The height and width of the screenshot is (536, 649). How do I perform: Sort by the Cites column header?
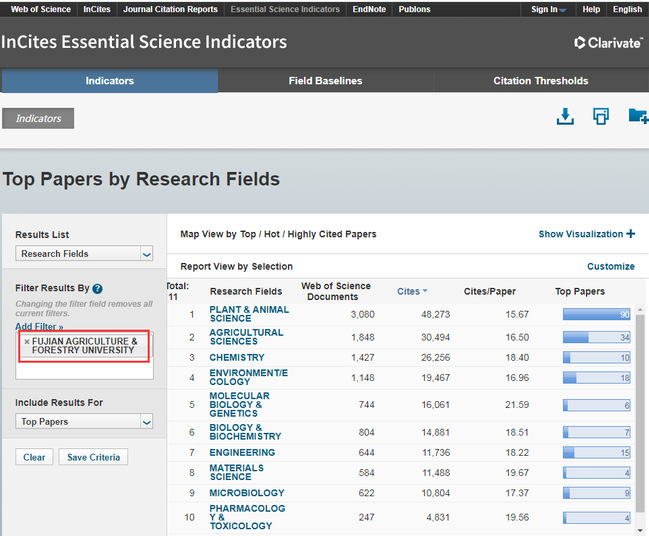point(409,291)
